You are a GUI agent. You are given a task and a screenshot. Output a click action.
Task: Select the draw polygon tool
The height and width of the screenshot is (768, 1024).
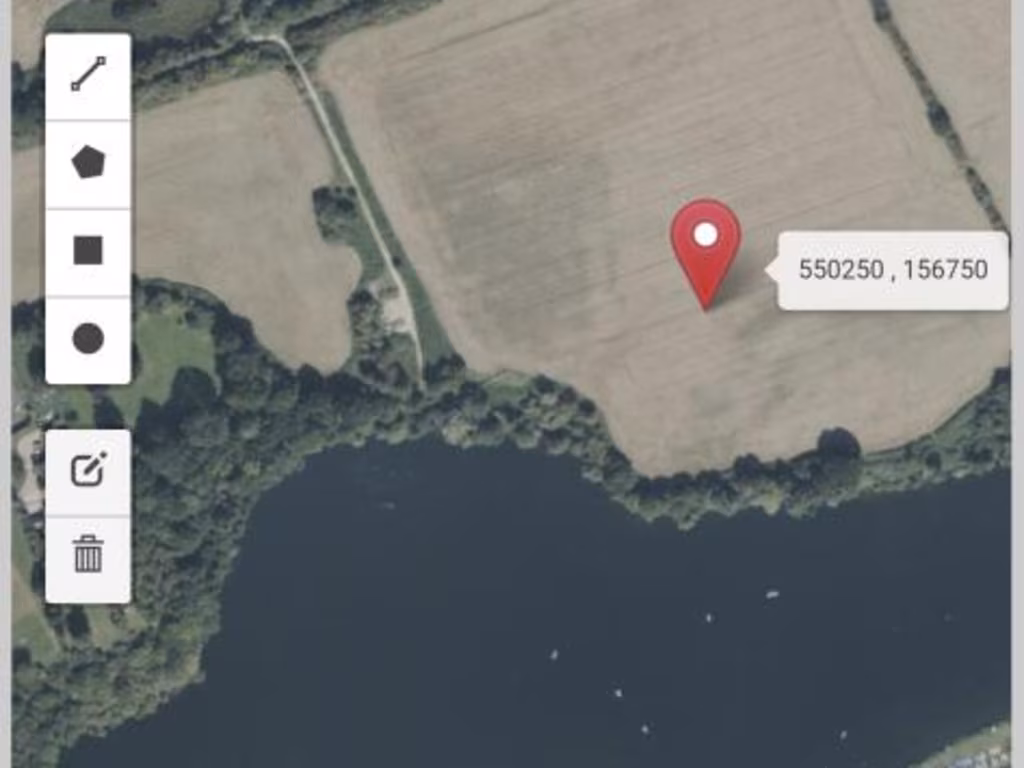[x=88, y=165]
